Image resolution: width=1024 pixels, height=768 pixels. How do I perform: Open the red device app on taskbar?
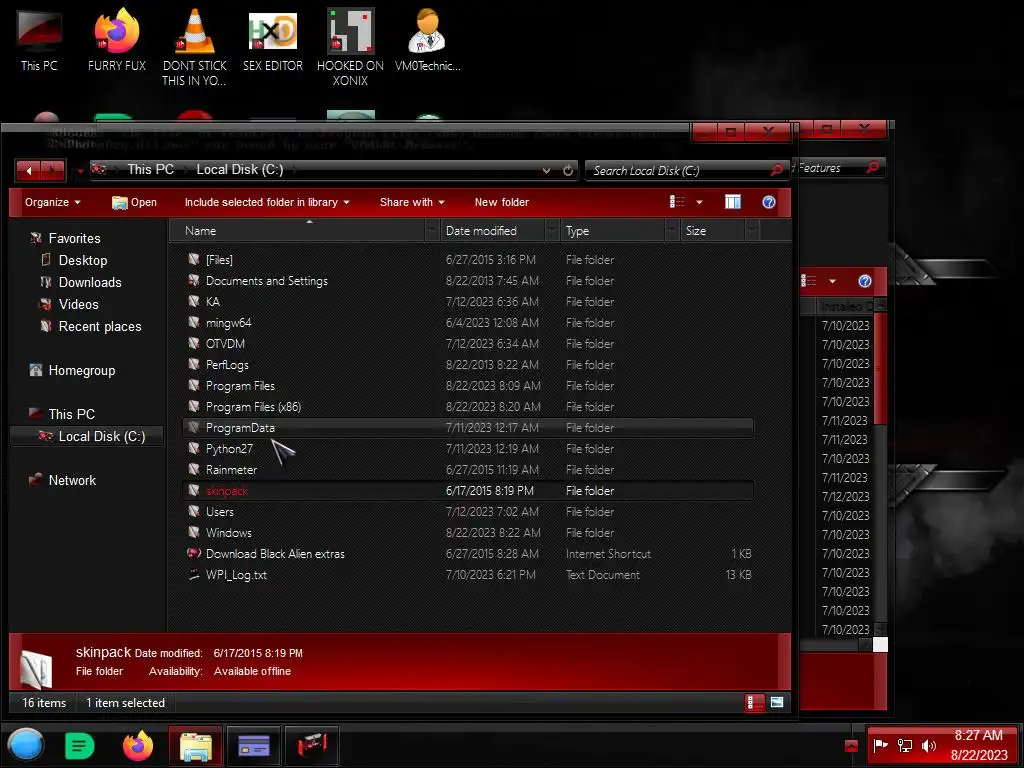coord(312,746)
